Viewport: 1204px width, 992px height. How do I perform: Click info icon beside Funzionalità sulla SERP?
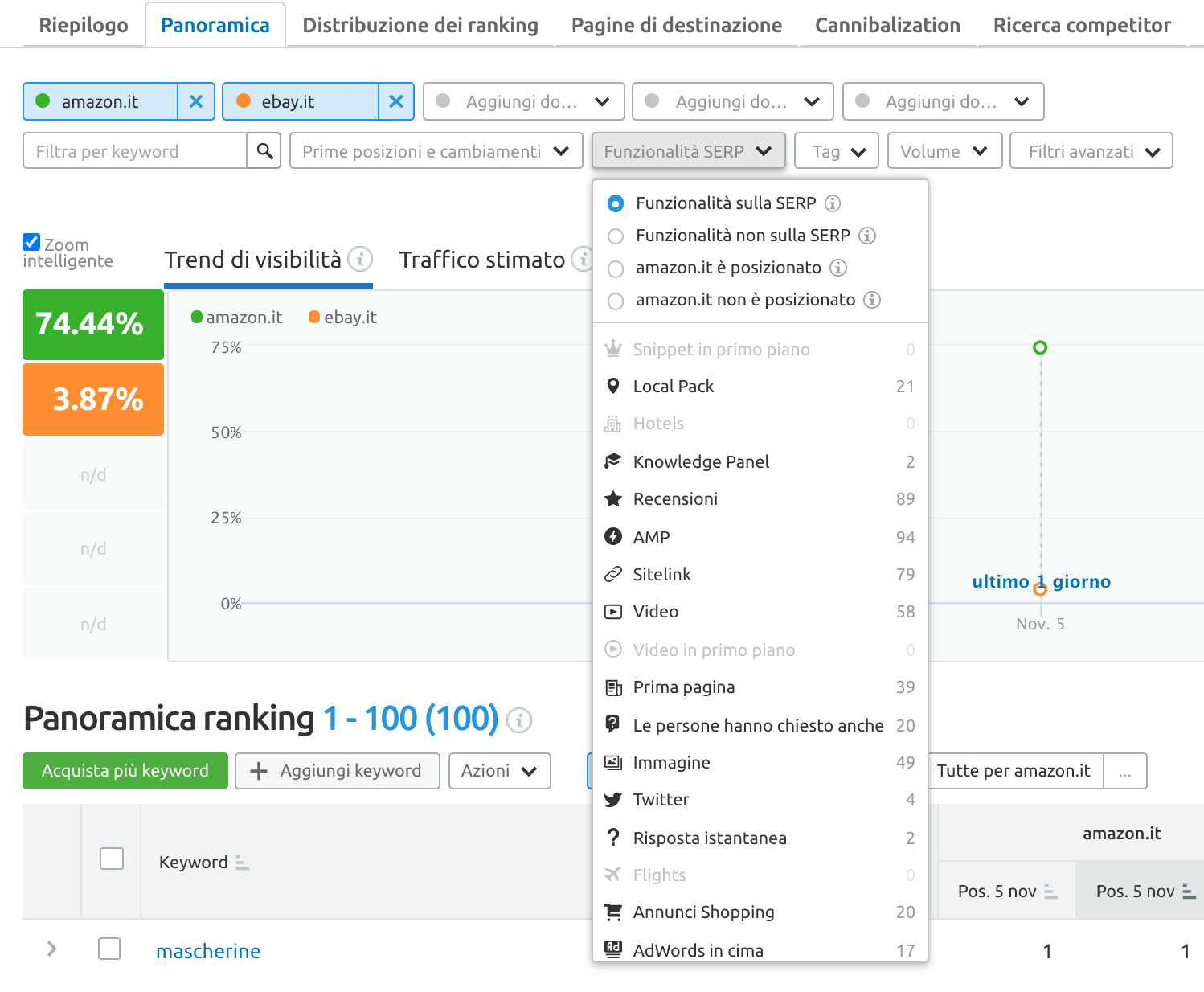point(833,203)
